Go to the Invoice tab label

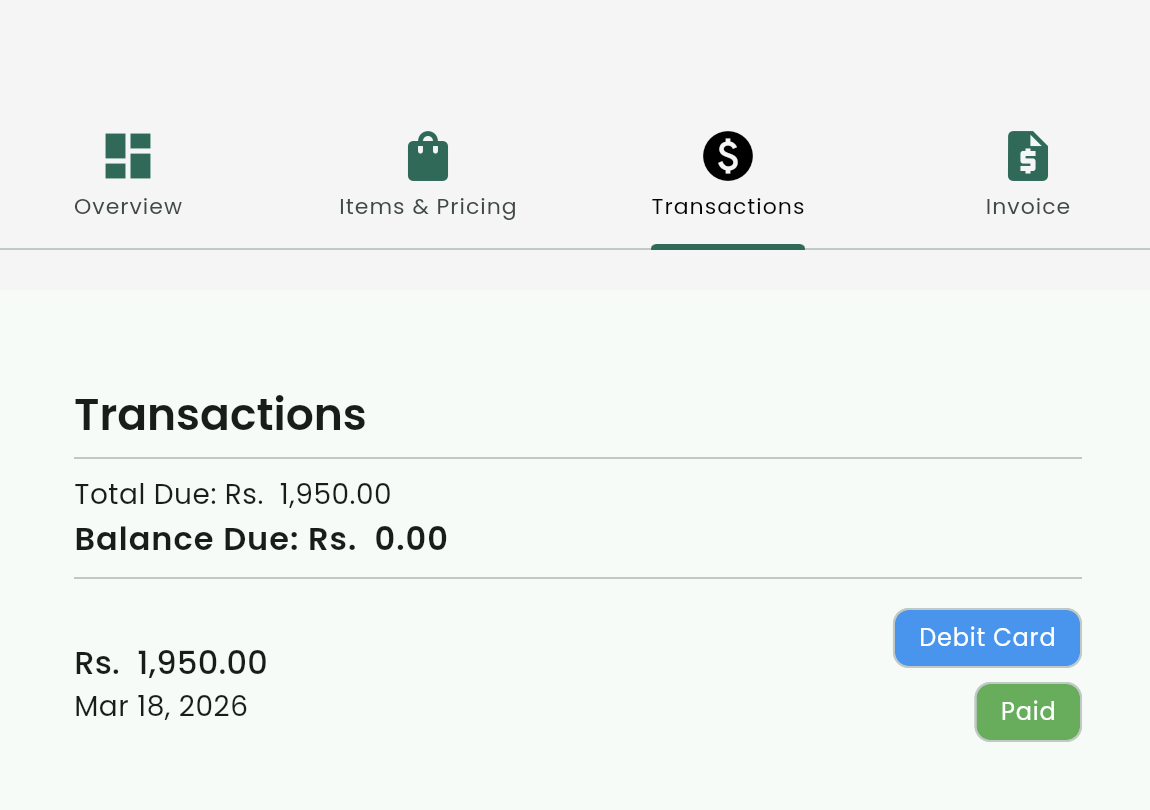click(x=1028, y=207)
